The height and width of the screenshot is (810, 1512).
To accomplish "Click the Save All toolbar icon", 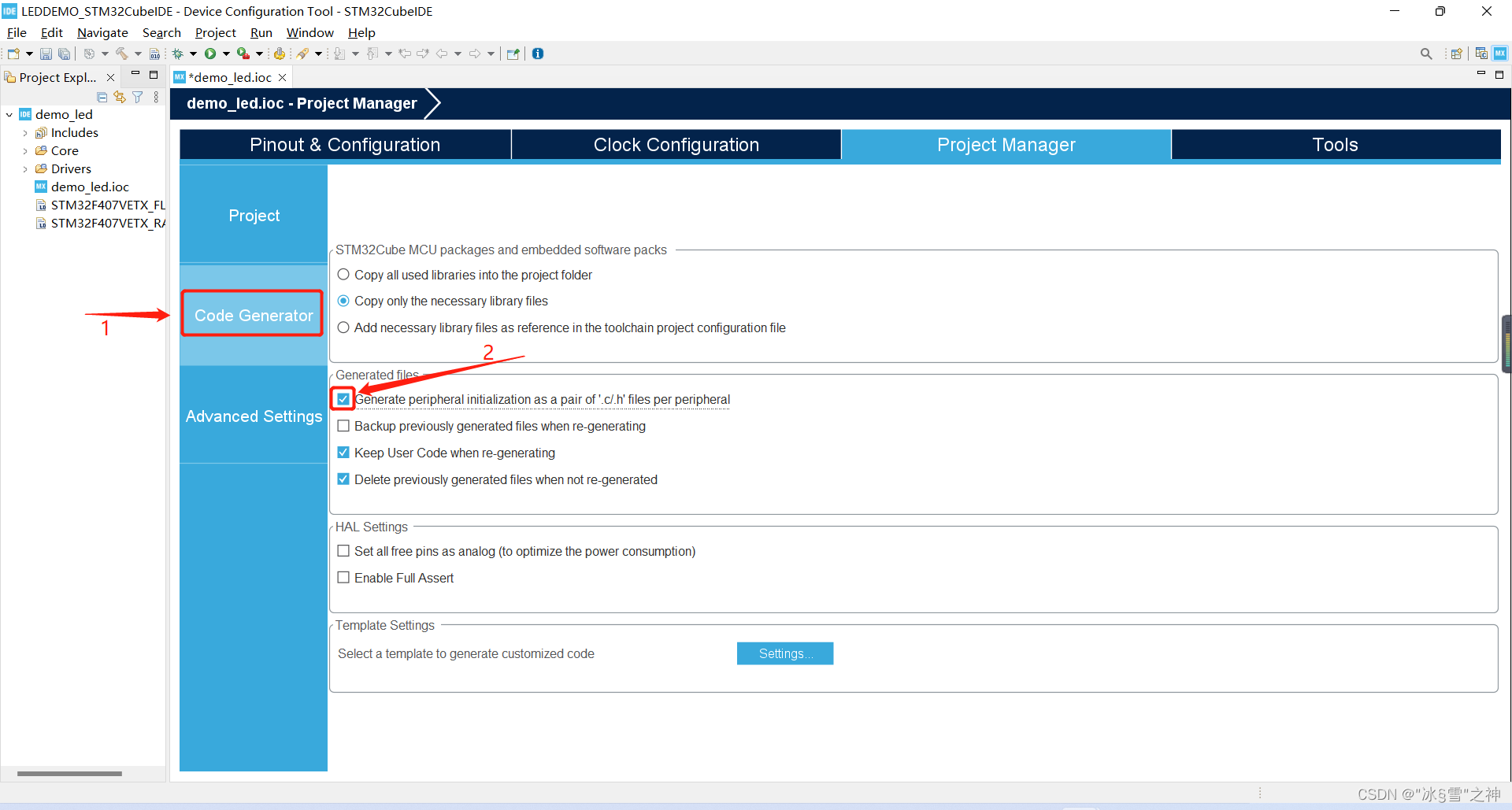I will (65, 54).
